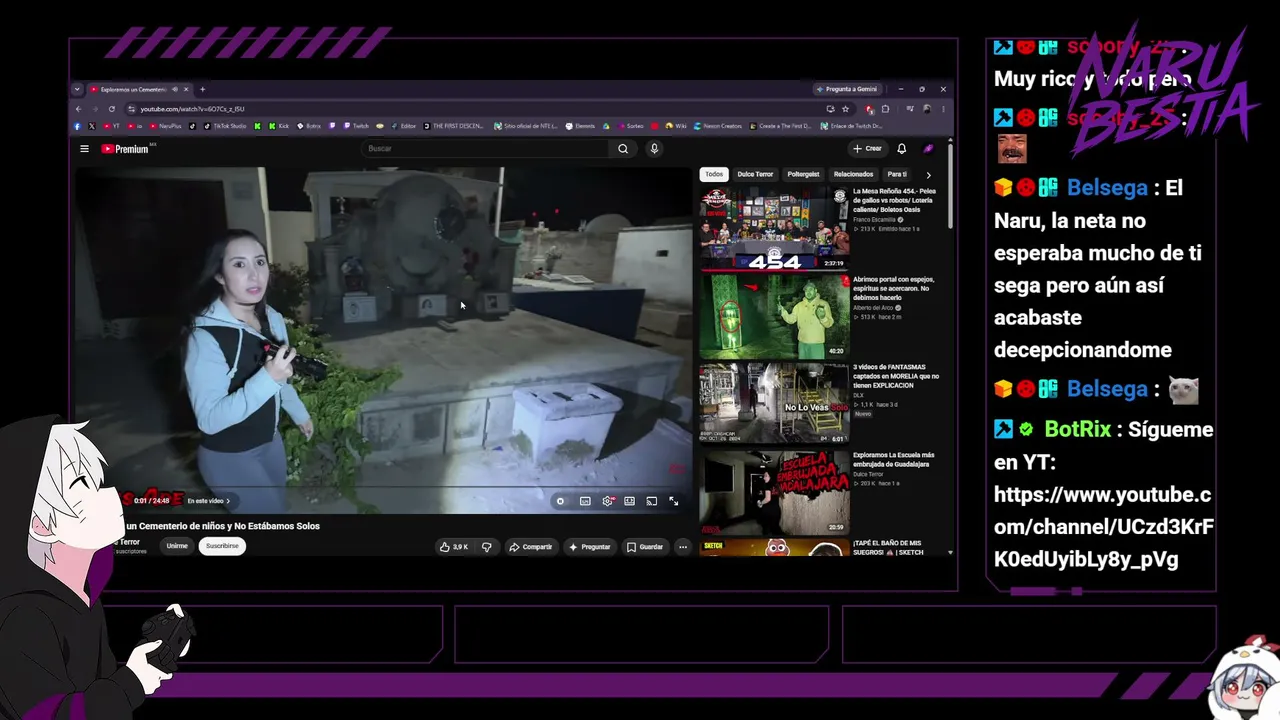Open 'Escuela embrujada de Guadalajara' thumbnail
Viewport: 1280px width, 720px height.
[x=774, y=492]
